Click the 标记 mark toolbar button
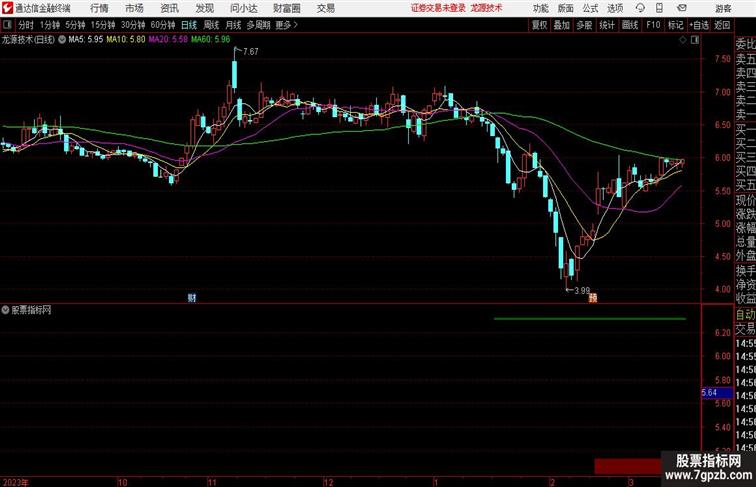756x487 pixels. point(675,25)
